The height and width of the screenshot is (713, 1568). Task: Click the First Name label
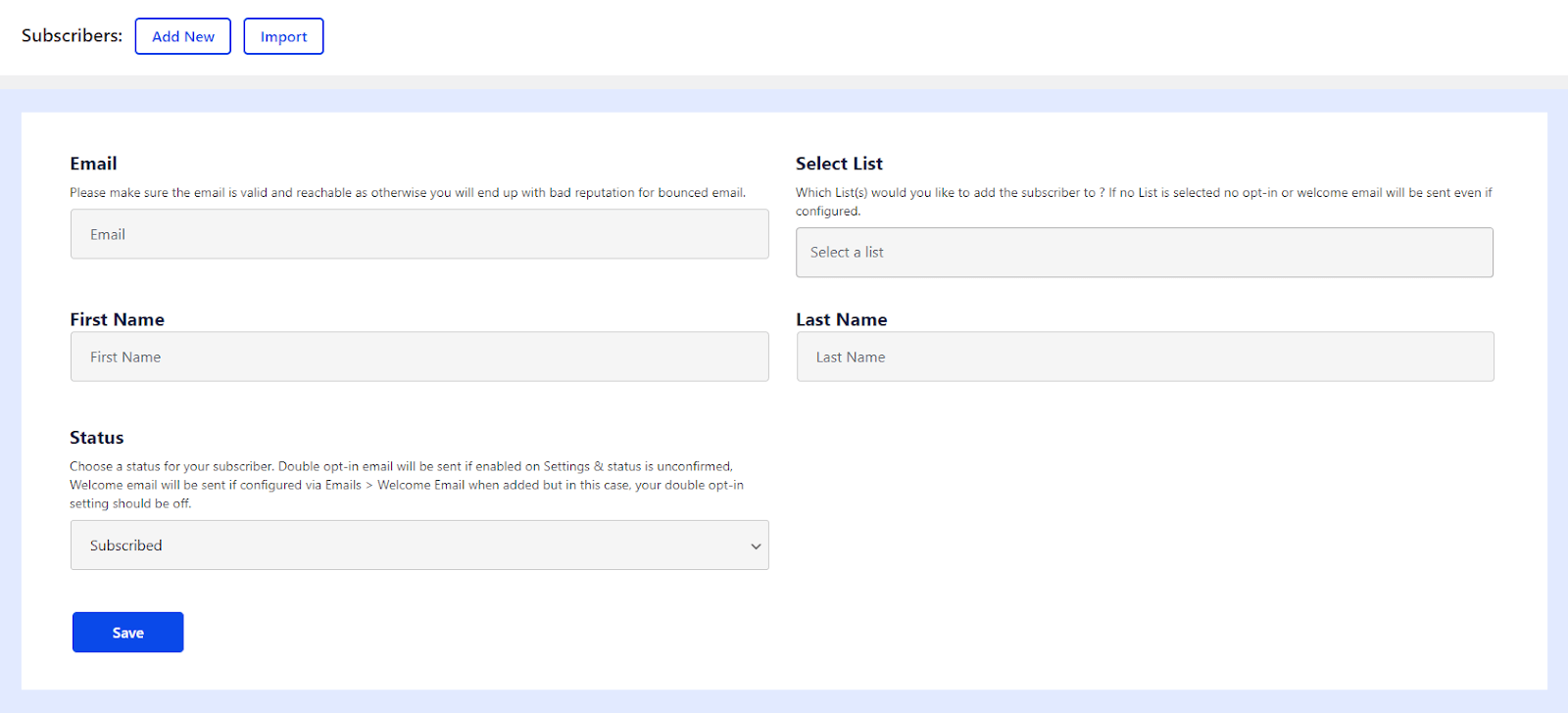(117, 319)
